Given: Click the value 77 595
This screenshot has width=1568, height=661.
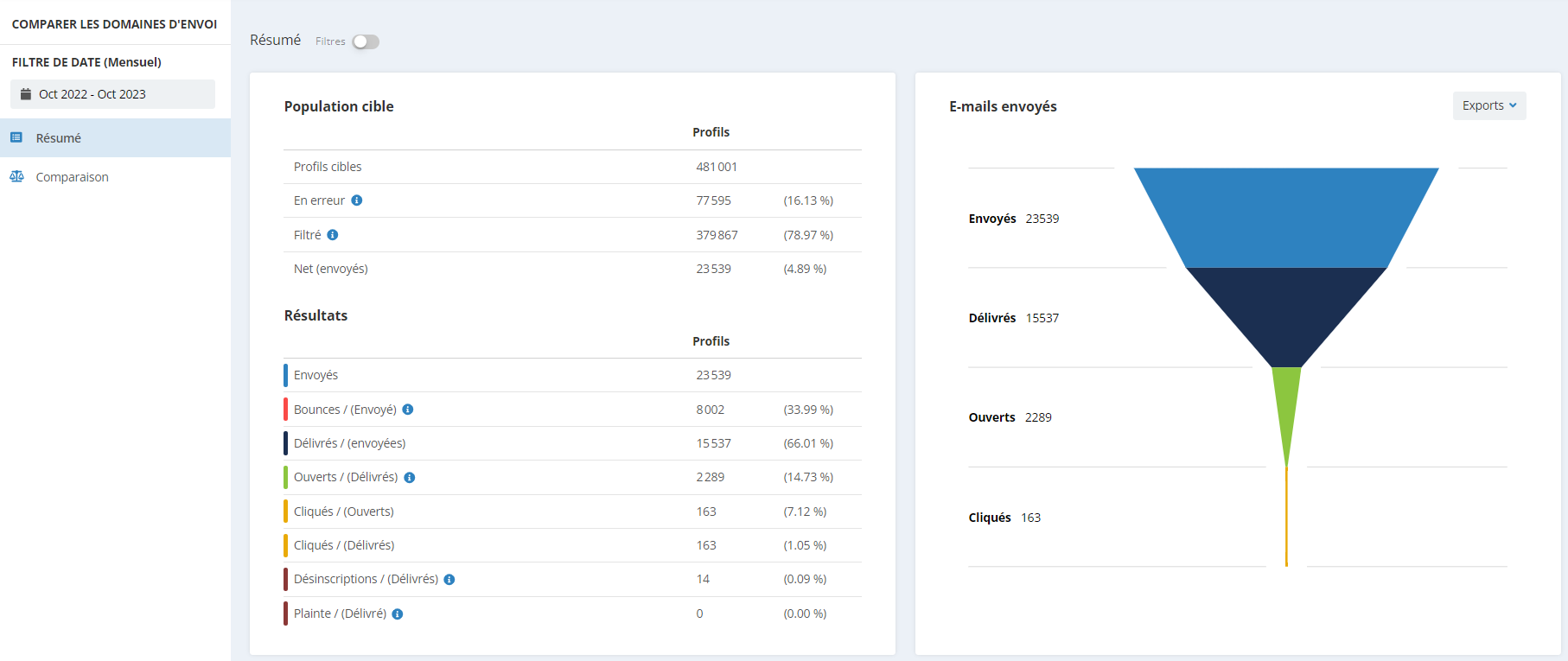Looking at the screenshot, I should (x=714, y=200).
